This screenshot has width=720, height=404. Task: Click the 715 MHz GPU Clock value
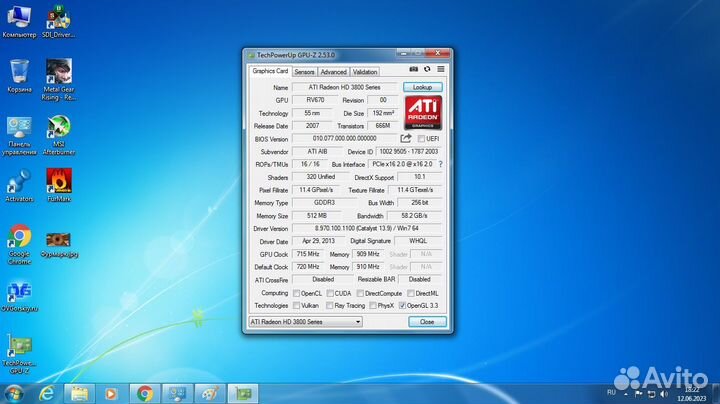point(308,254)
